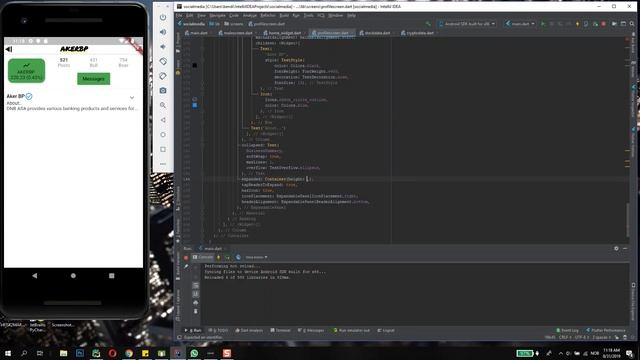640x360 pixels.
Task: Open the device selector dropdown
Action: click(x=467, y=24)
